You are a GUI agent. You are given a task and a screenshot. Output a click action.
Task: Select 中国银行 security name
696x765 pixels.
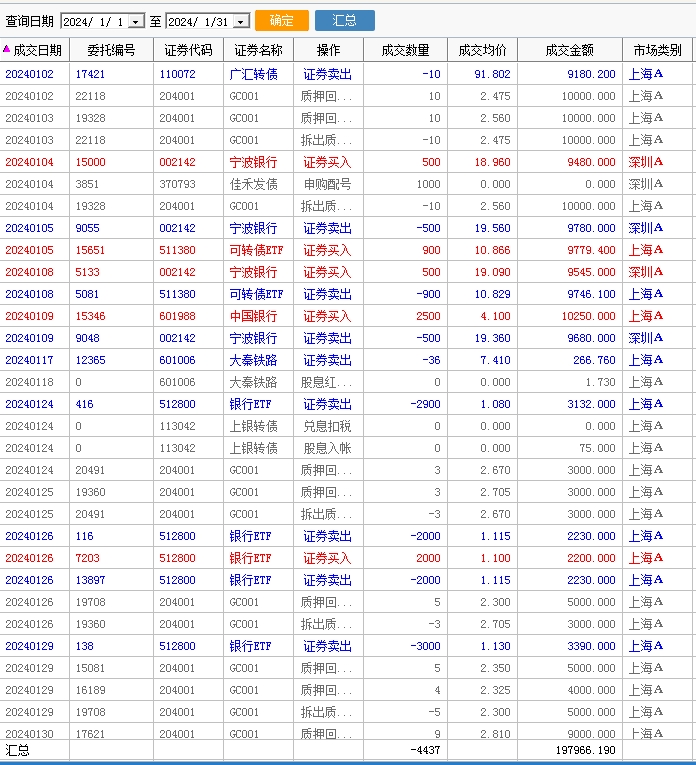point(254,316)
